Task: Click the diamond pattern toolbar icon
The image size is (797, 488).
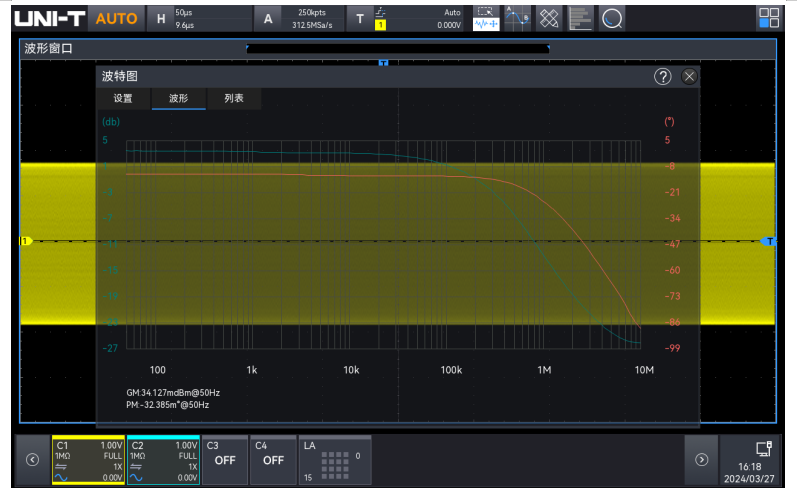Action: 549,18
